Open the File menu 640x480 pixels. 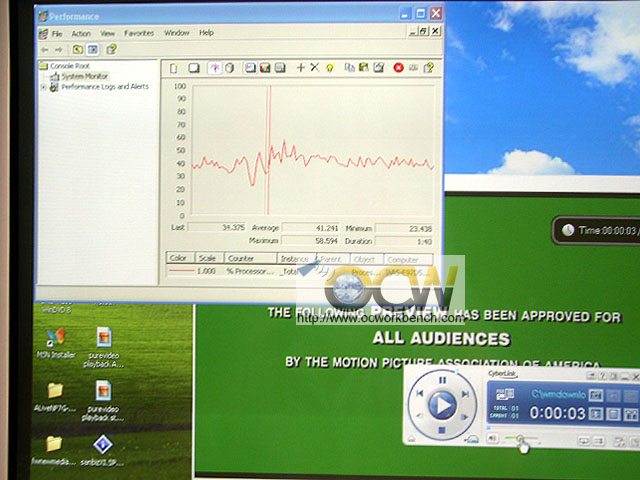[x=57, y=33]
